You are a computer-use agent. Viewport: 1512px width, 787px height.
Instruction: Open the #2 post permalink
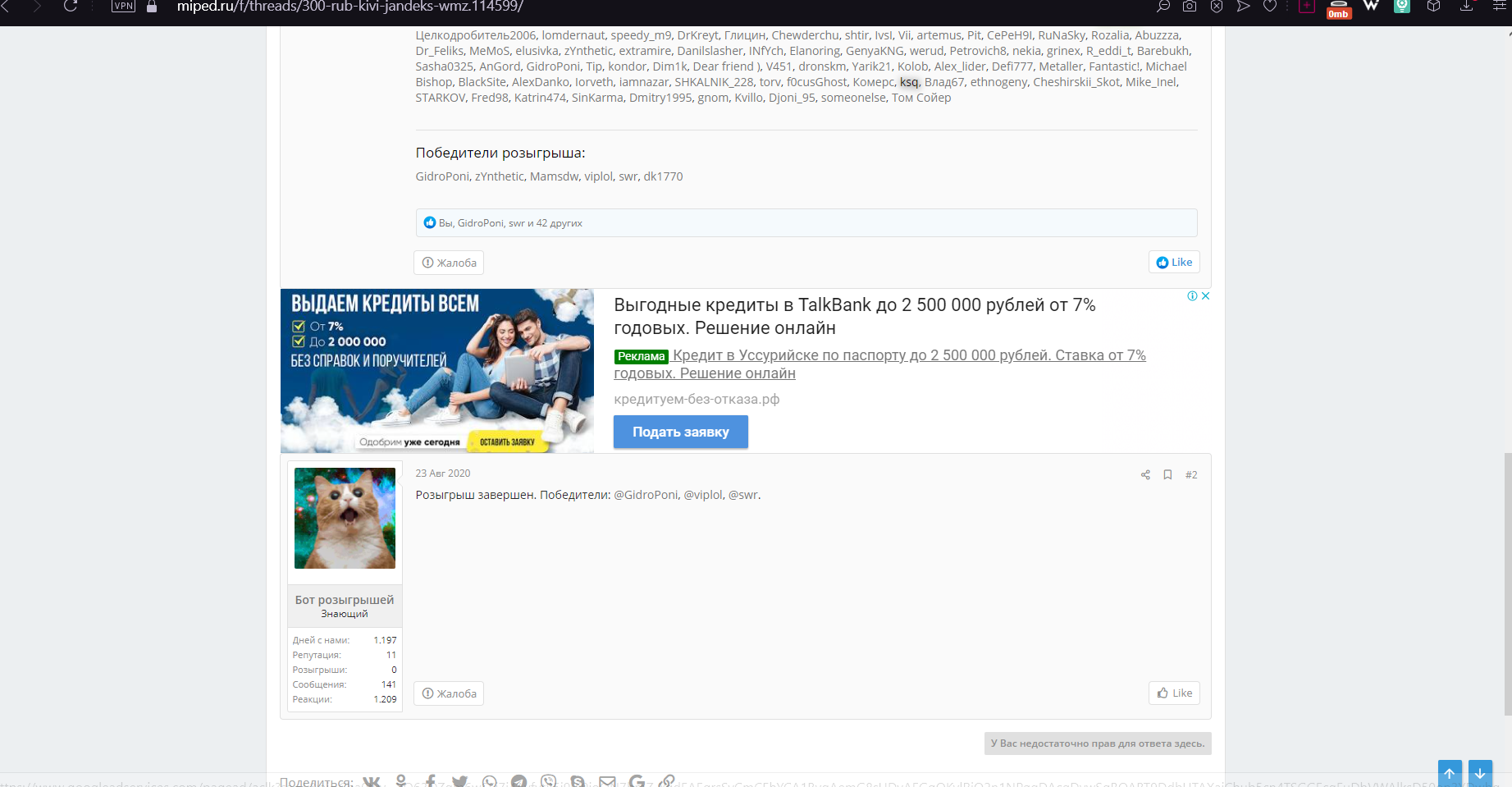click(x=1191, y=474)
